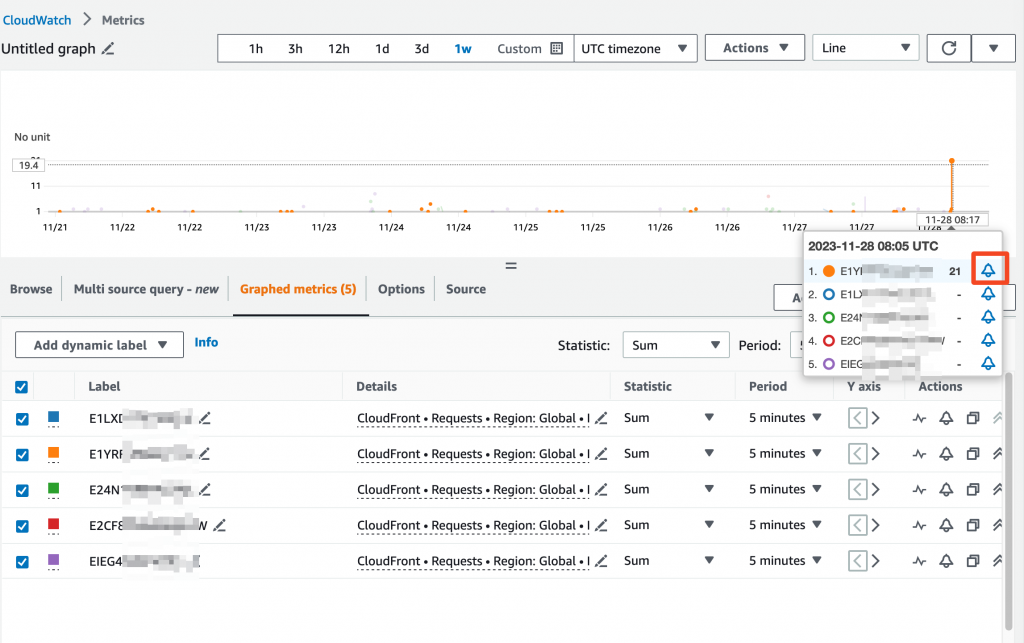The image size is (1024, 643).
Task: Switch to Multi source query tab
Action: point(146,289)
